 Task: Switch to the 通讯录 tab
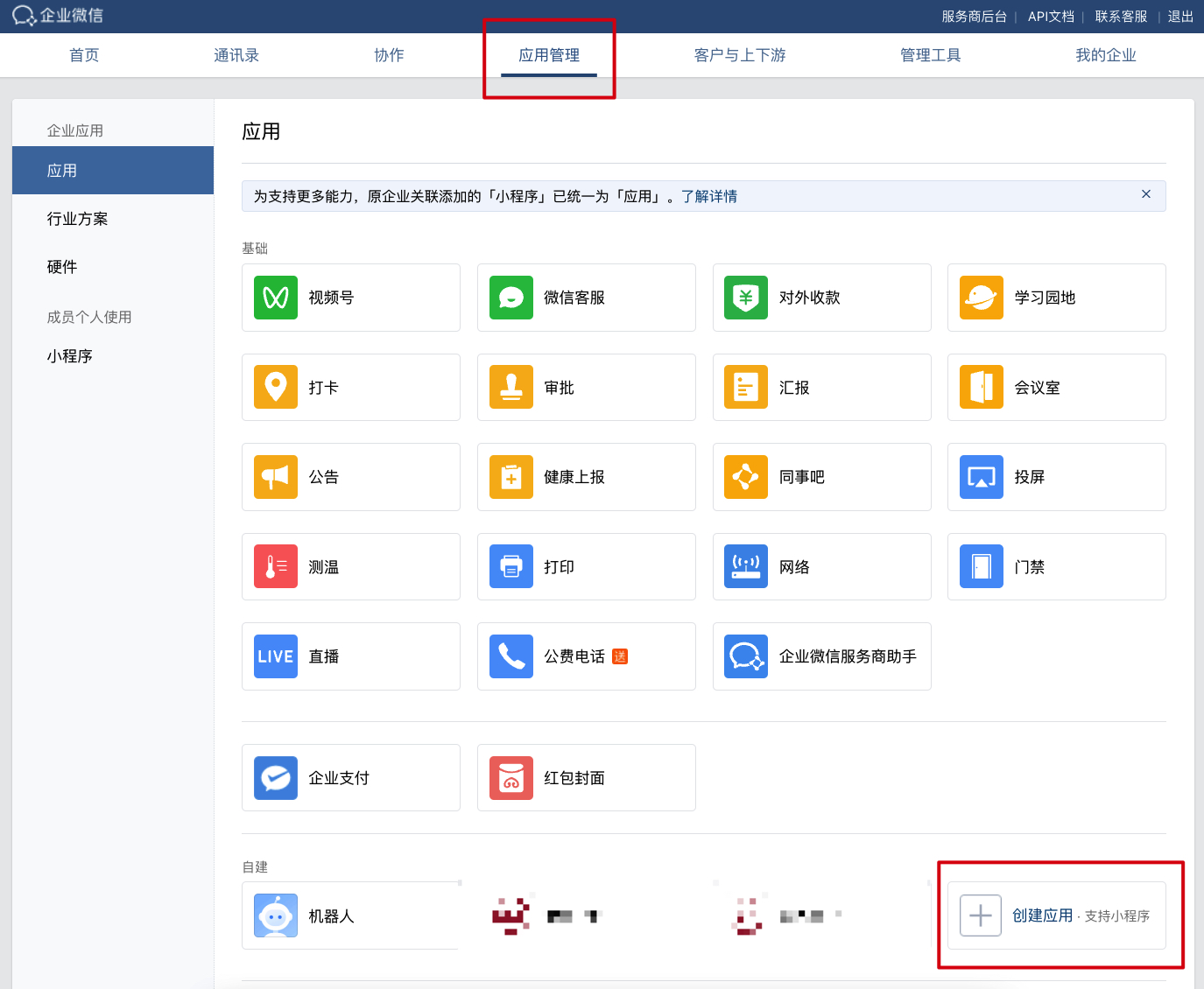236,55
